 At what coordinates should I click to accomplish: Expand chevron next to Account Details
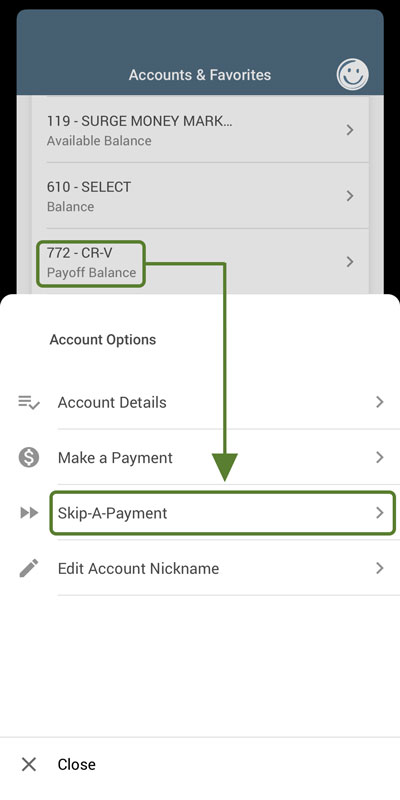379,403
